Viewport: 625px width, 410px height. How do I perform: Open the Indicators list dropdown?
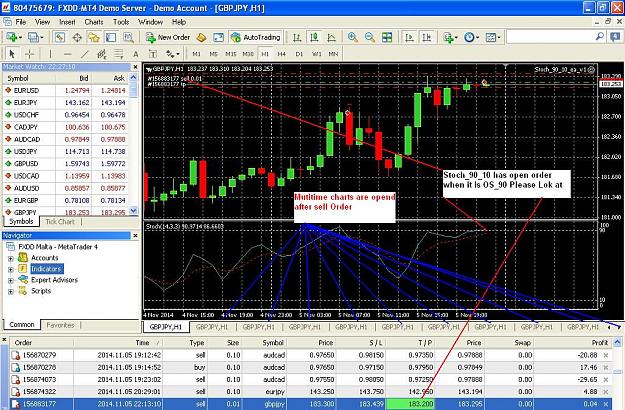click(x=450, y=37)
